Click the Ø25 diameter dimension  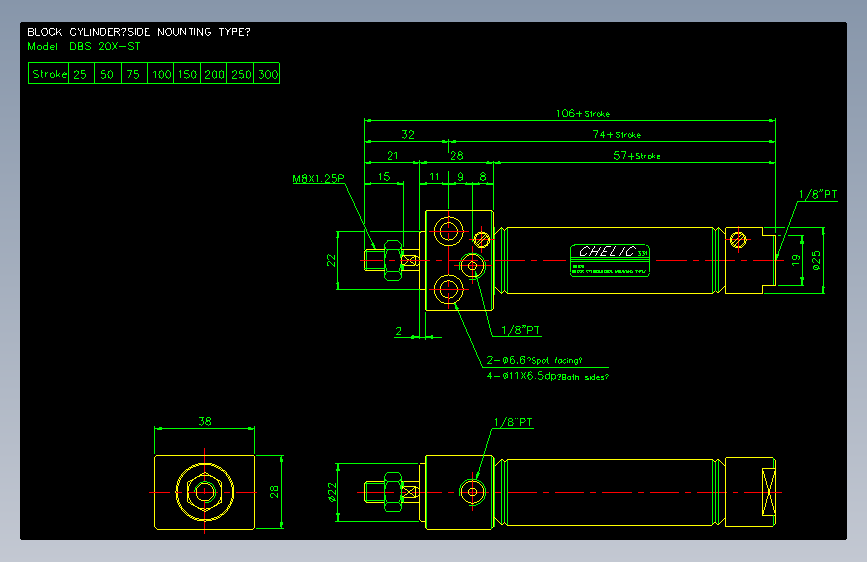pos(816,260)
